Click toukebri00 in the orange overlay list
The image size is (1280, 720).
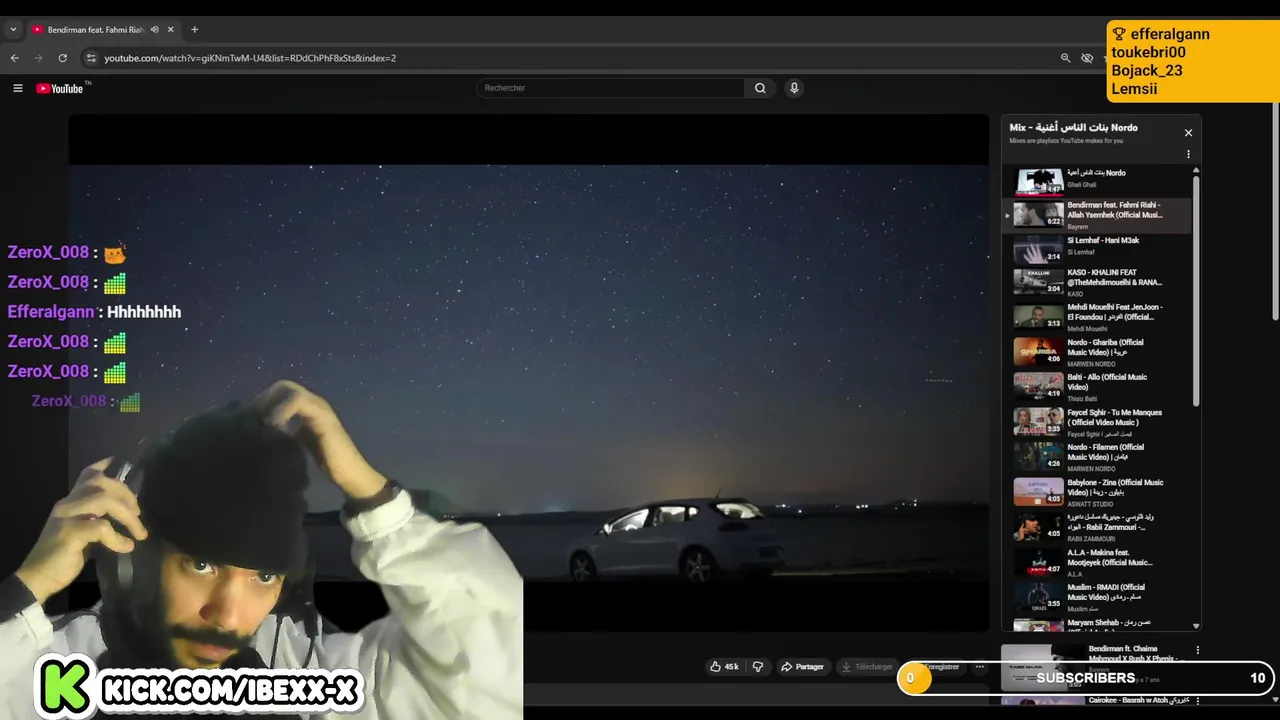point(1148,52)
